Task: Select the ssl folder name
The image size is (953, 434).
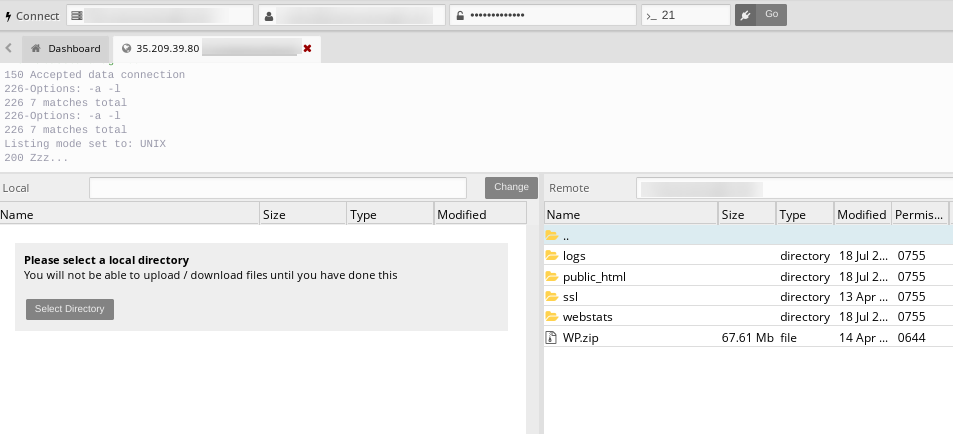Action: tap(570, 297)
